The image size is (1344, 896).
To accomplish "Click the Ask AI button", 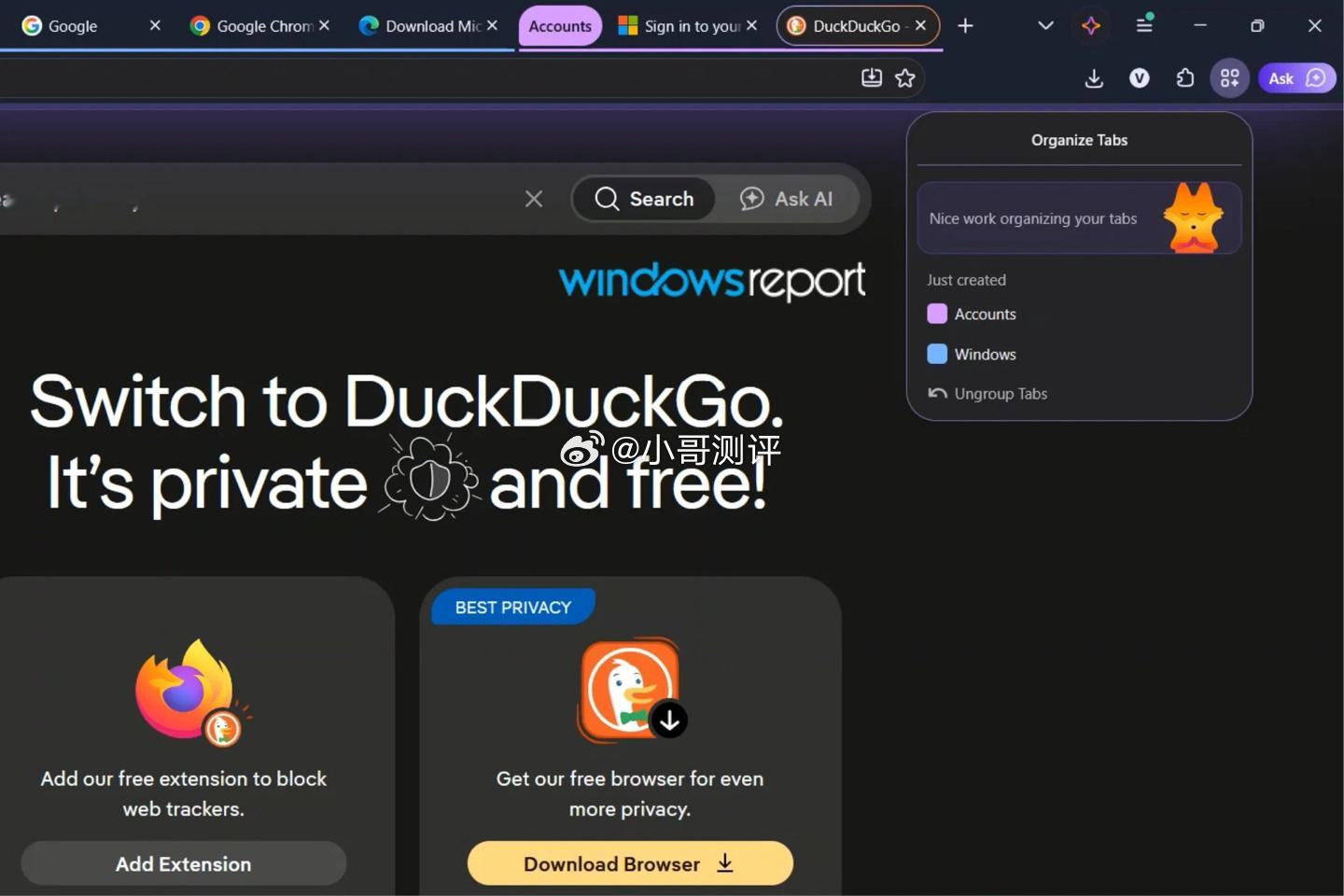I will 787,199.
